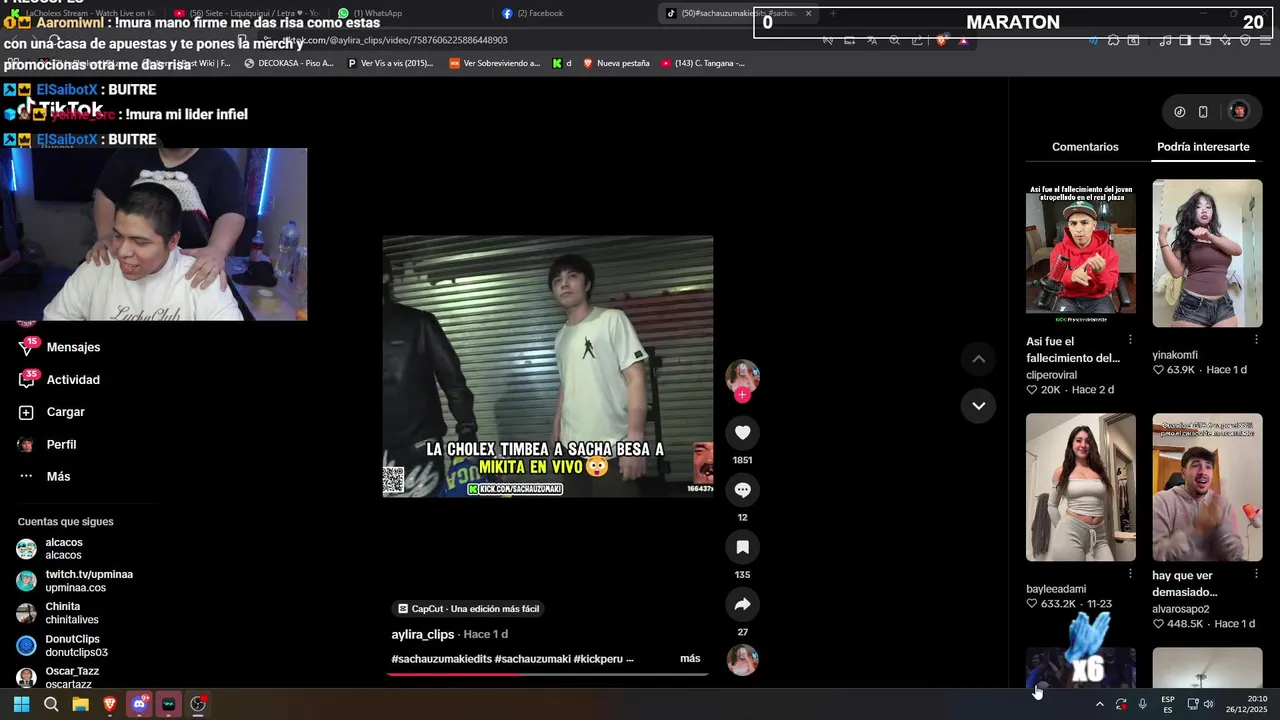The height and width of the screenshot is (720, 1280).
Task: Open Actividad in the TikTok sidebar
Action: [73, 380]
